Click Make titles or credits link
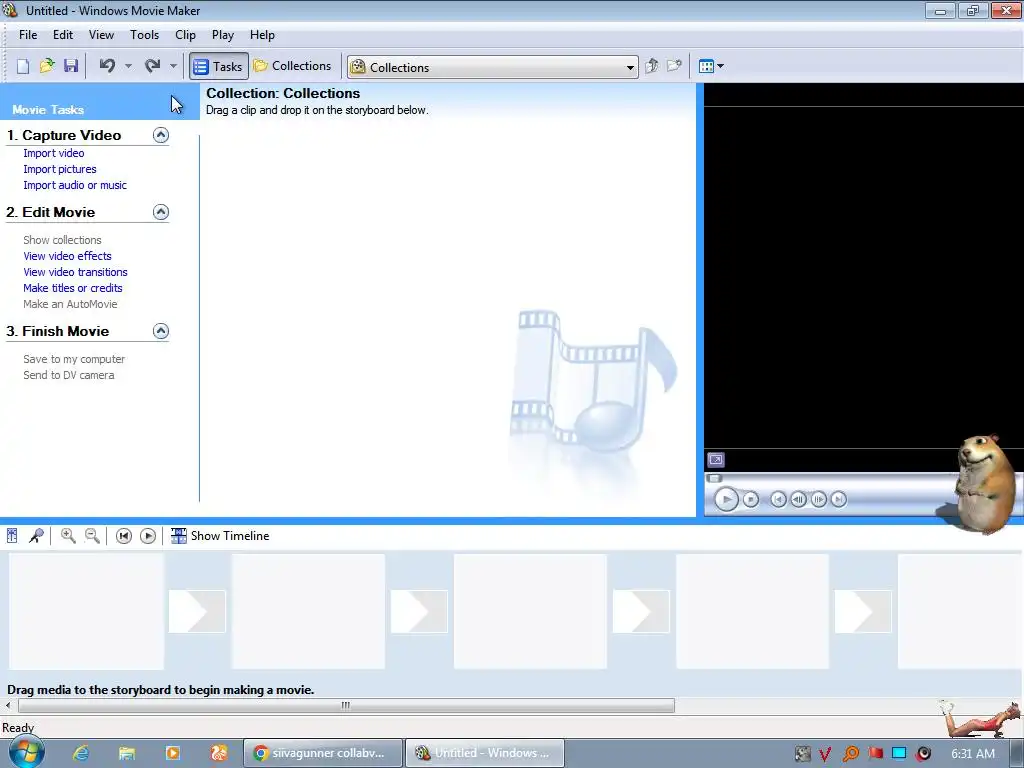Viewport: 1024px width, 768px height. [x=72, y=288]
